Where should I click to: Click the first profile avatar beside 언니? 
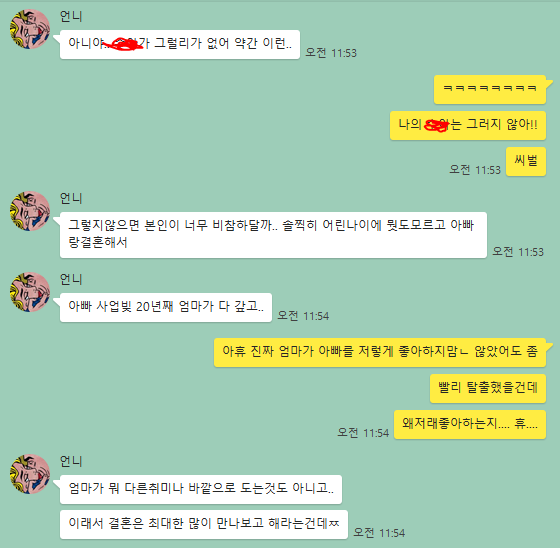pos(30,29)
